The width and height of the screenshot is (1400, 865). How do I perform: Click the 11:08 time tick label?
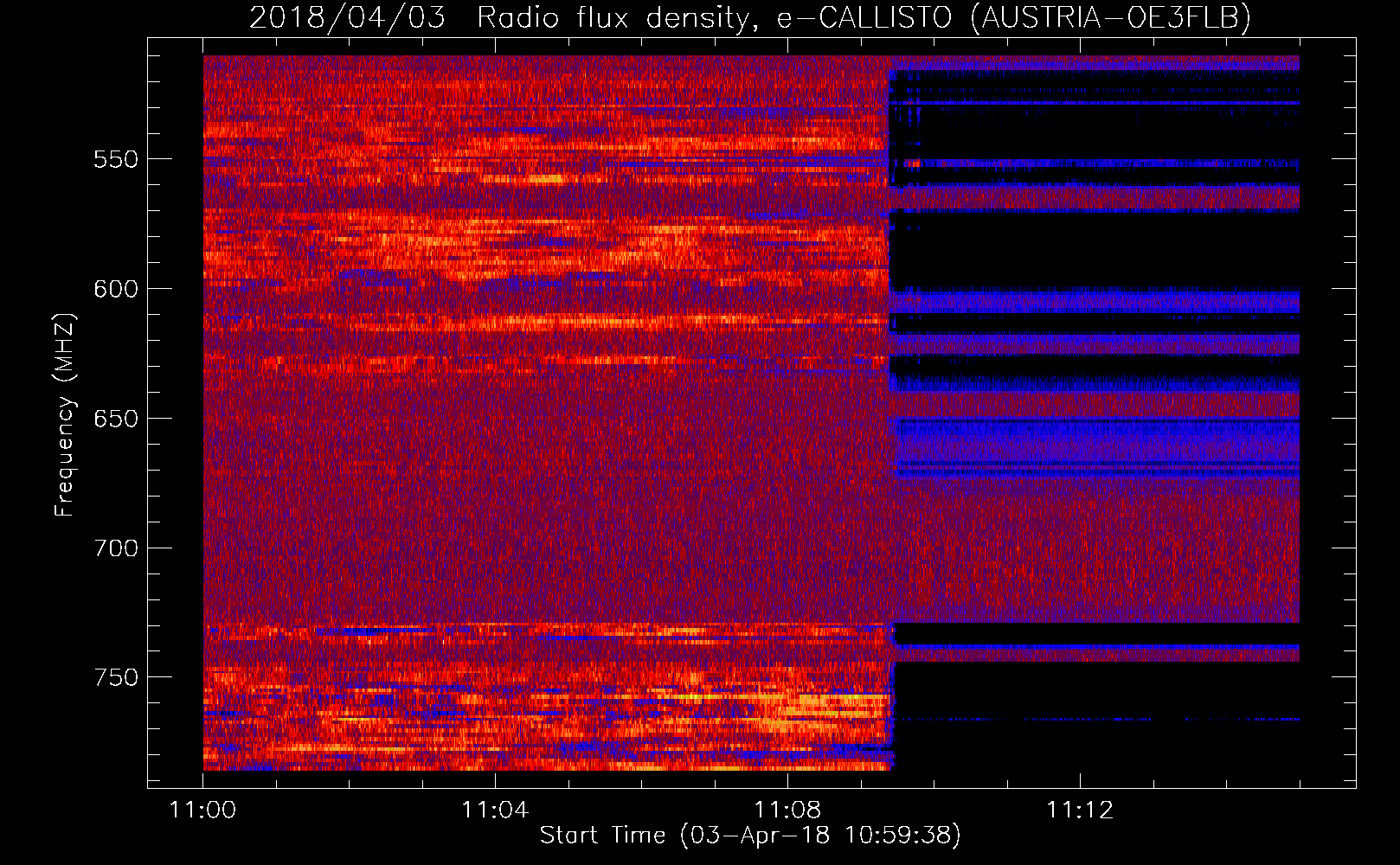pos(787,810)
